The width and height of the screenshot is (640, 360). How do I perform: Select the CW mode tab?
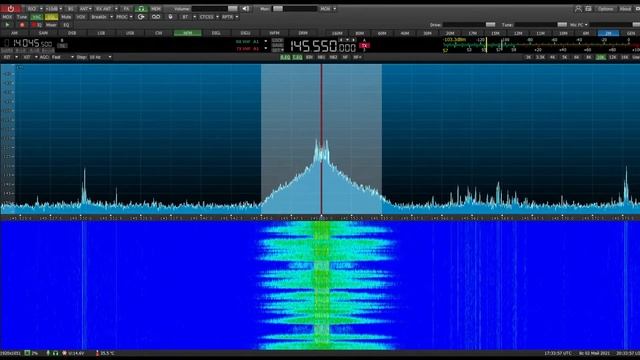pos(159,33)
